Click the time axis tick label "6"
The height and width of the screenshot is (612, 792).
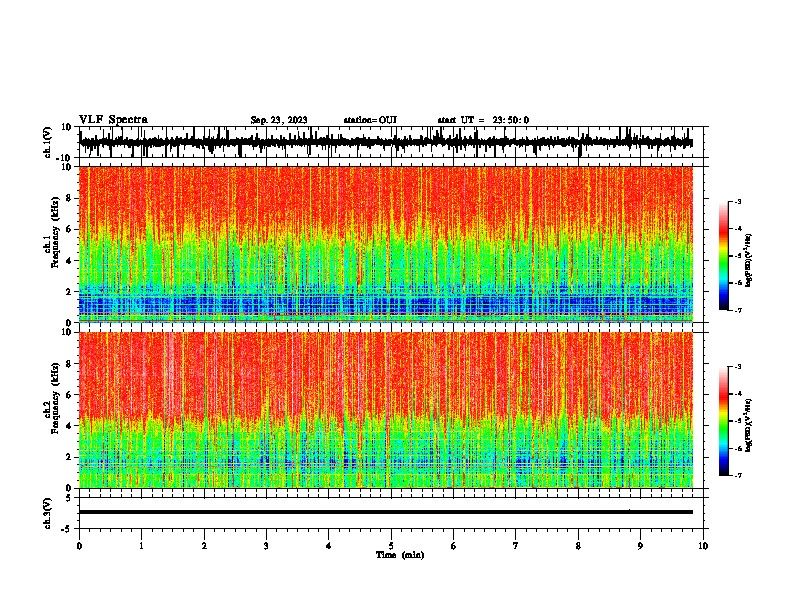pyautogui.click(x=454, y=546)
